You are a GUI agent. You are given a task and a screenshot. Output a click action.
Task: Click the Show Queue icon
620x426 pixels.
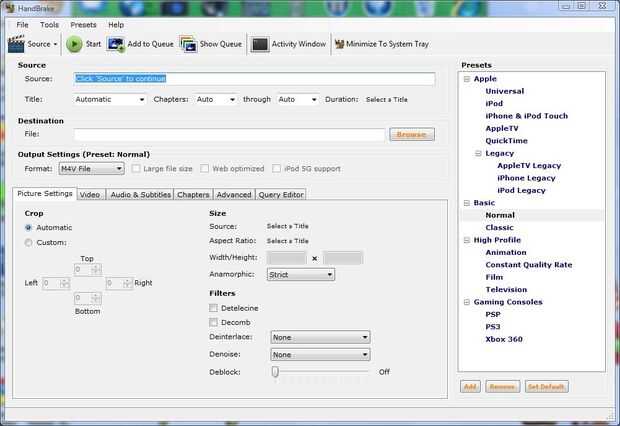click(188, 44)
